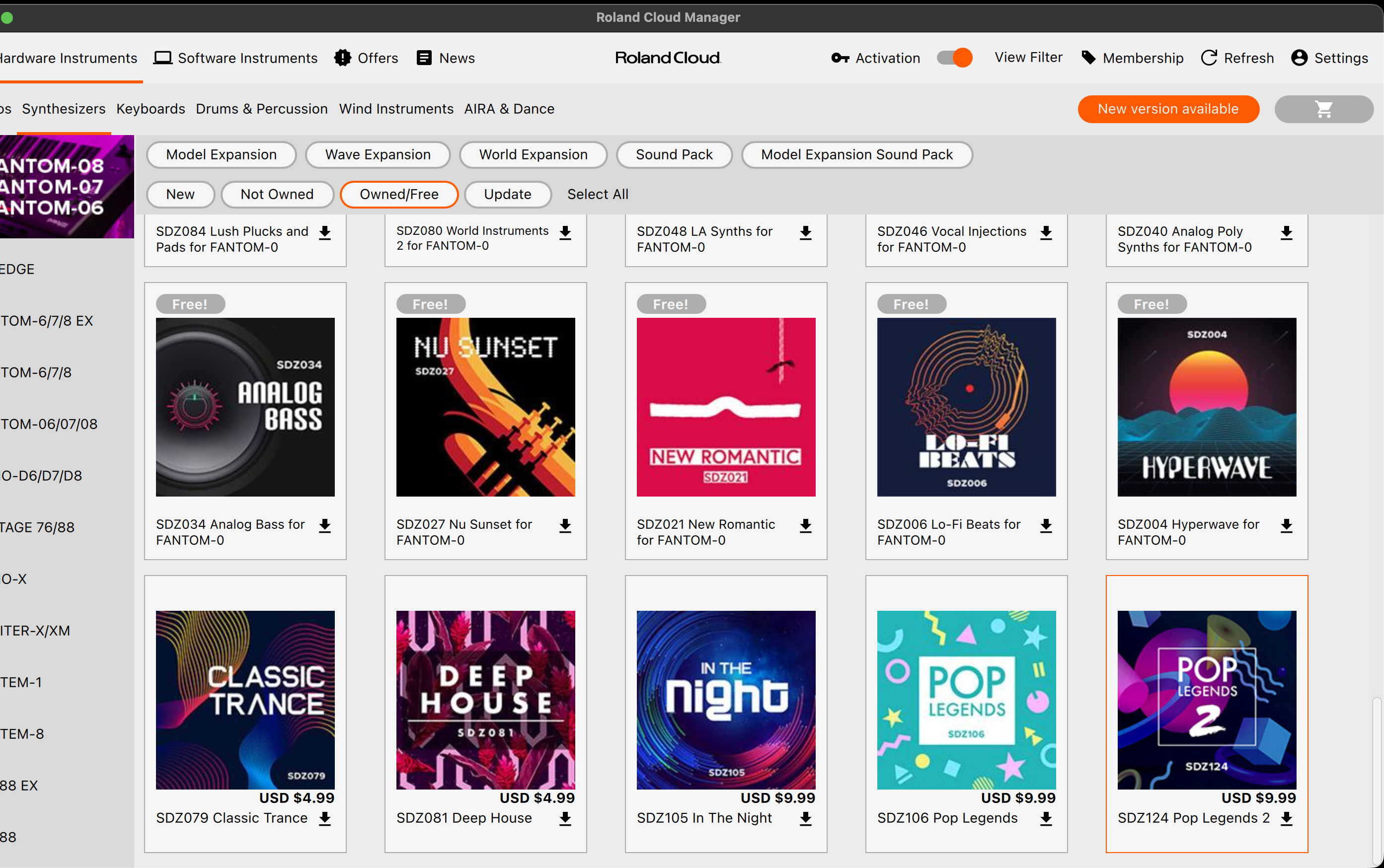The height and width of the screenshot is (868, 1384).
Task: Toggle the View Filter switch
Action: (954, 58)
